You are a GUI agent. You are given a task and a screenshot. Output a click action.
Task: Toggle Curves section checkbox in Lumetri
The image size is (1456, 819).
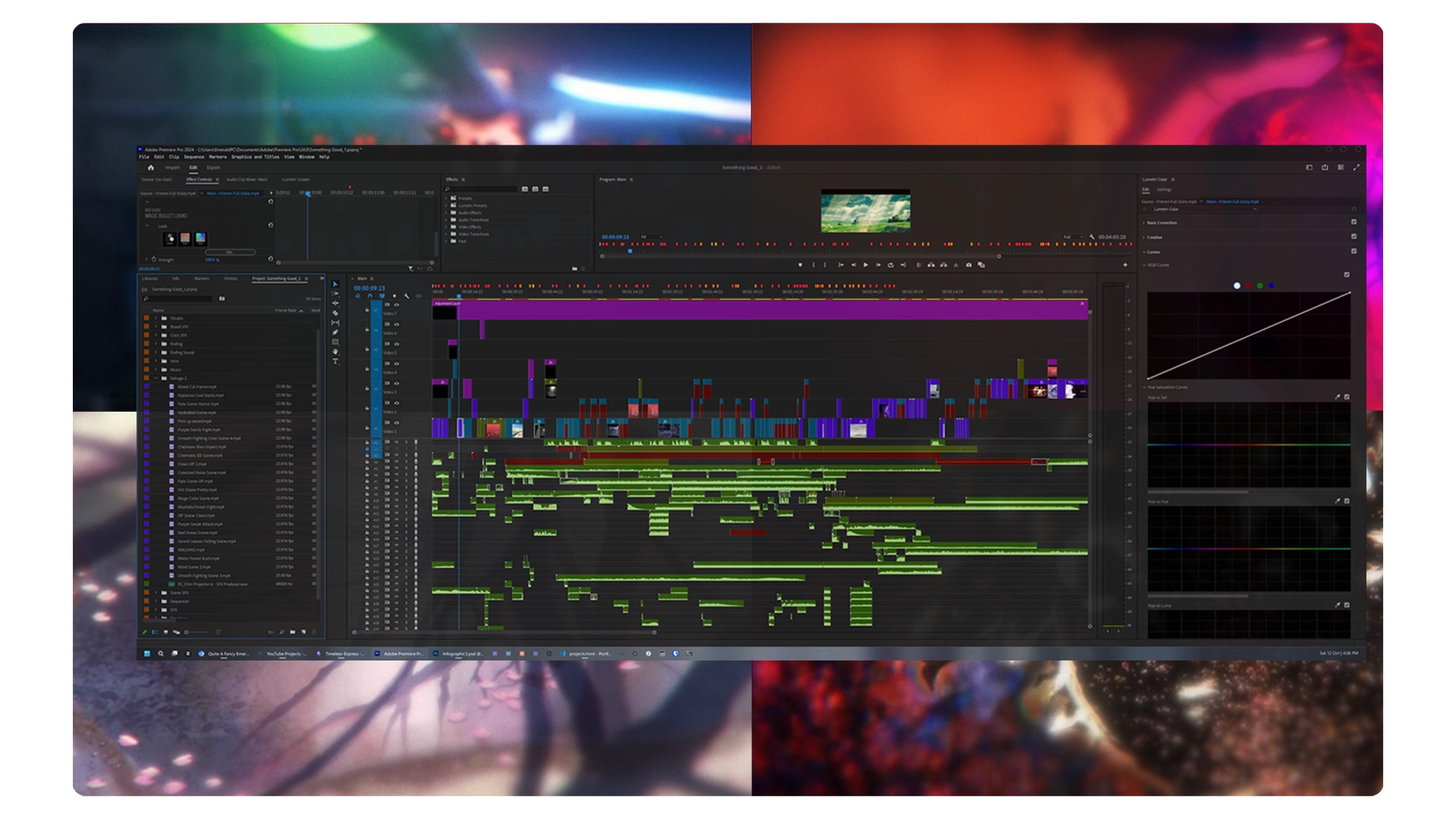[x=1354, y=251]
